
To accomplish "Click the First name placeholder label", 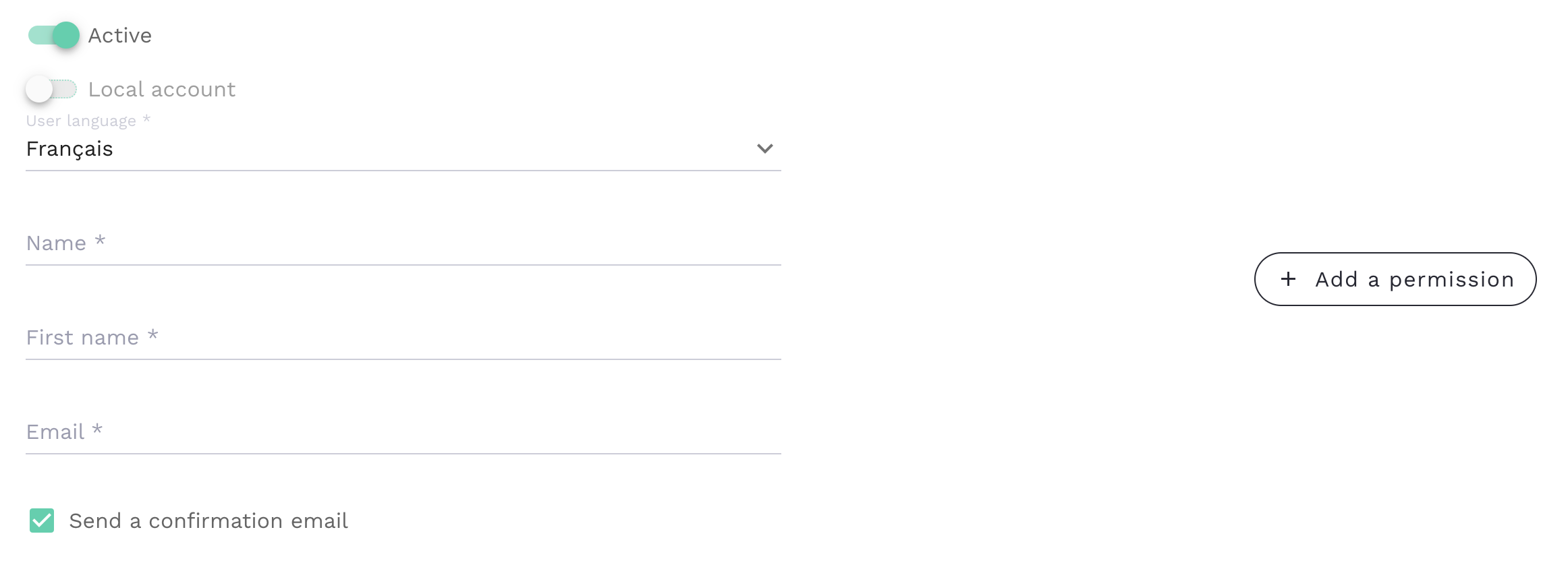I will [82, 338].
